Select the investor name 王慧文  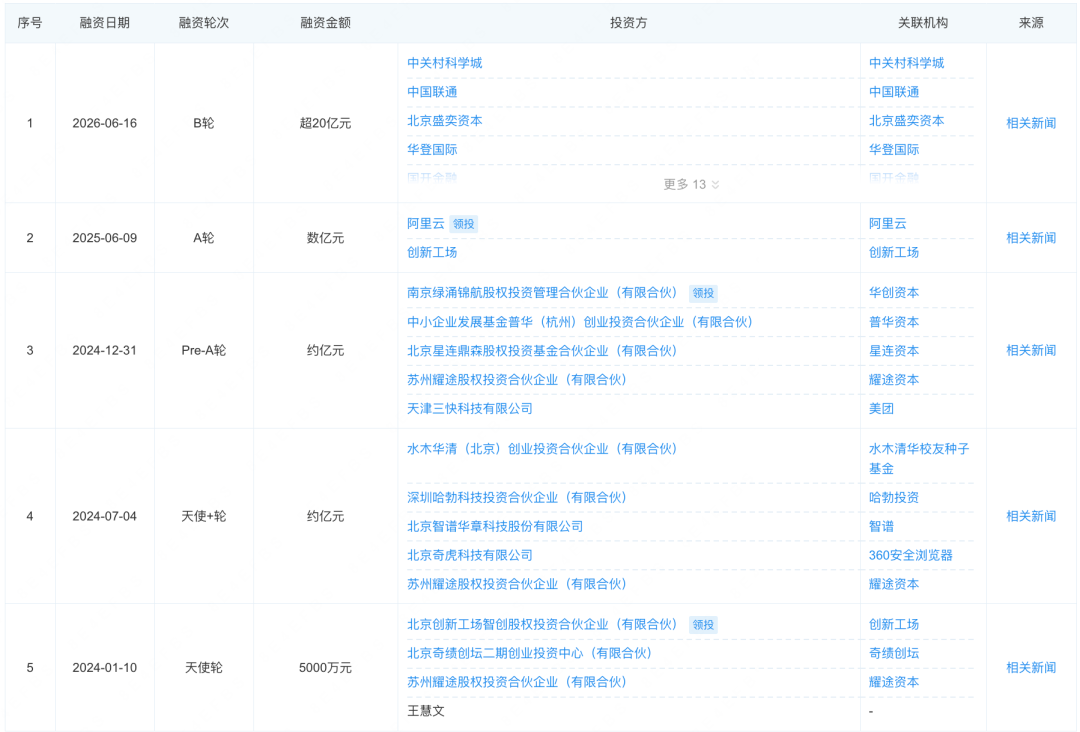pyautogui.click(x=426, y=711)
